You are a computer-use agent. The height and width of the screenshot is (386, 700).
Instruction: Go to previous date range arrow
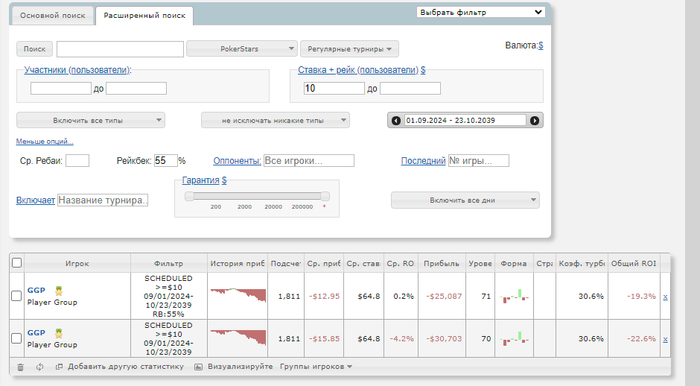tap(396, 120)
